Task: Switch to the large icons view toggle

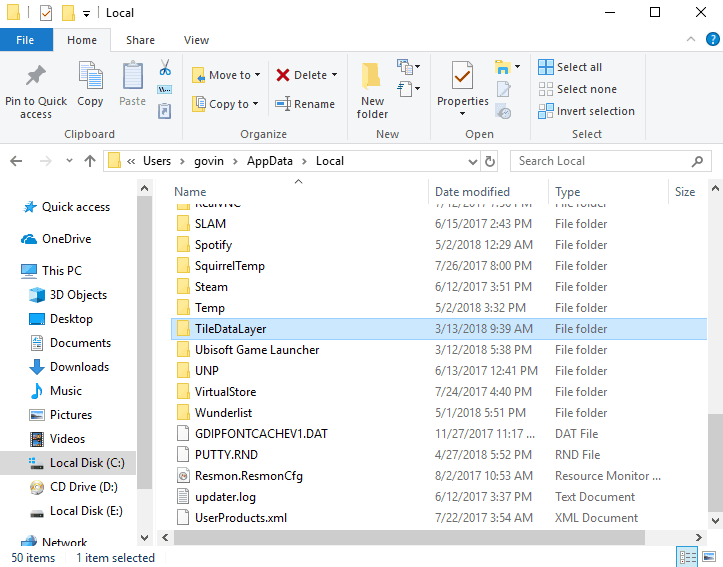Action: click(x=710, y=557)
